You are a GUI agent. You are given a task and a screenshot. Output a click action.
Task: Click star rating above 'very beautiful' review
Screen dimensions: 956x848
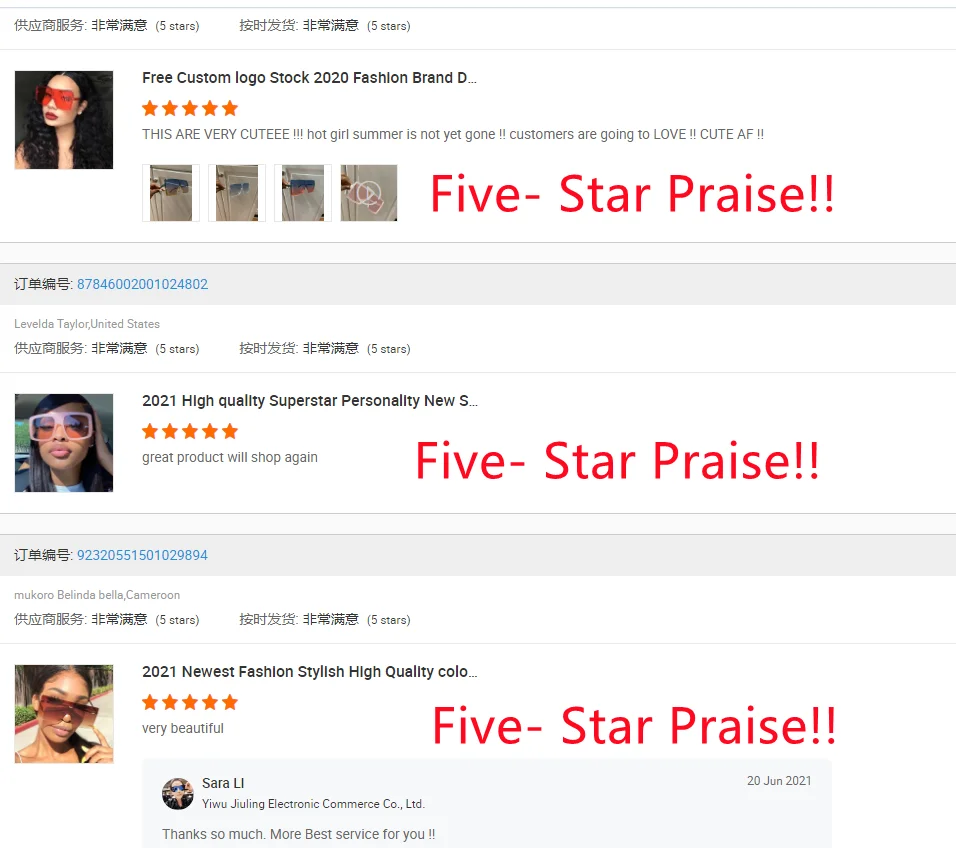coord(190,702)
